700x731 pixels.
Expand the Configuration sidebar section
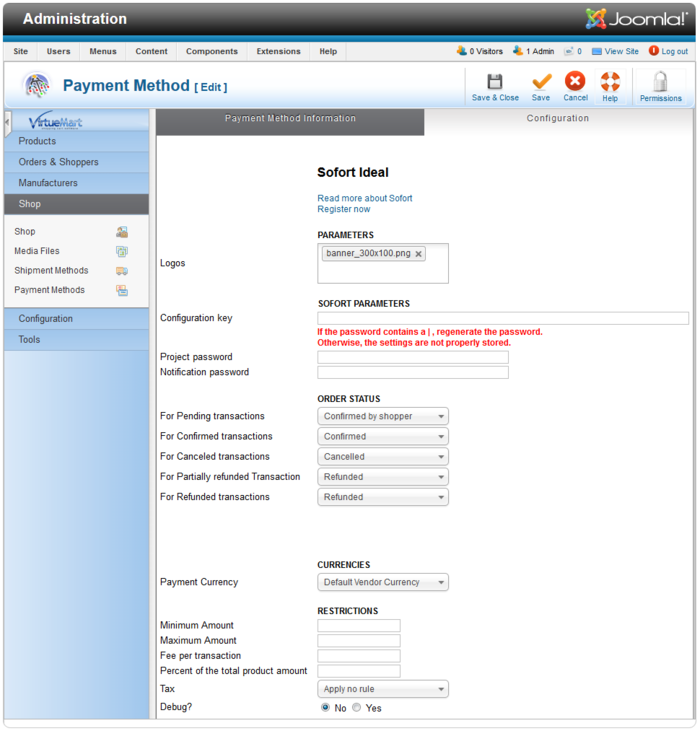(x=76, y=319)
